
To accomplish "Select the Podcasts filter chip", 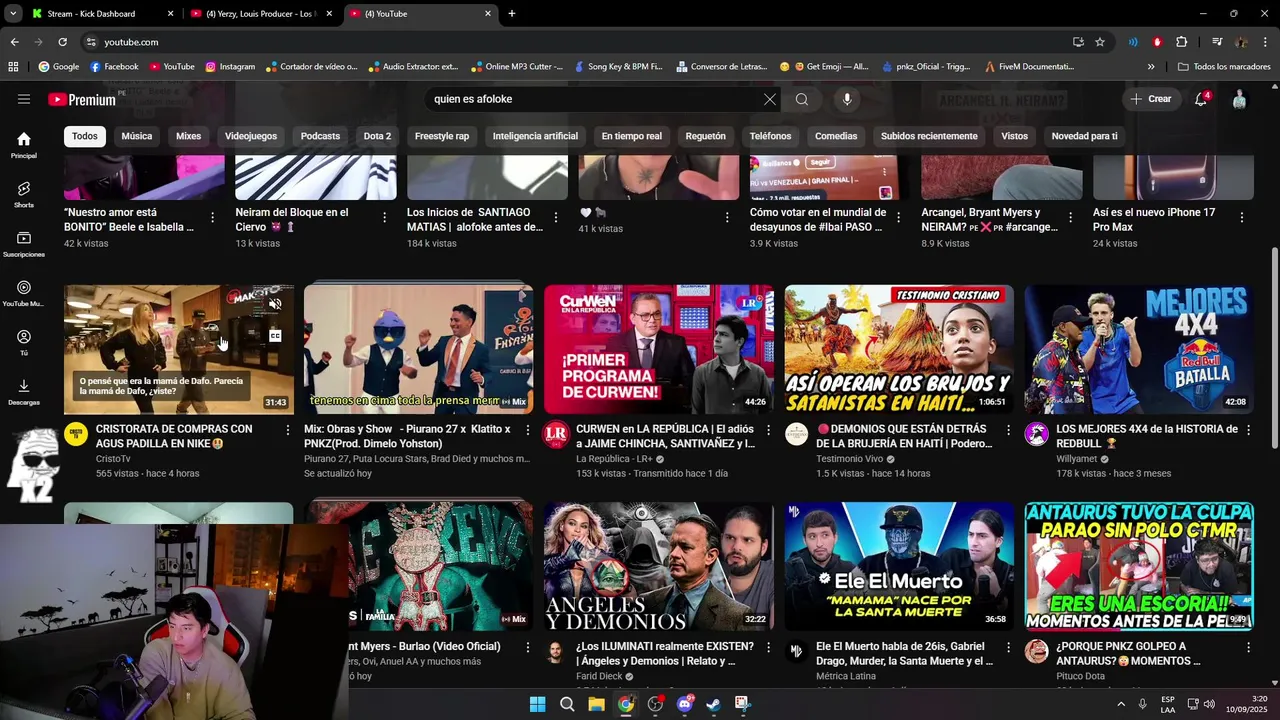I will (x=321, y=136).
